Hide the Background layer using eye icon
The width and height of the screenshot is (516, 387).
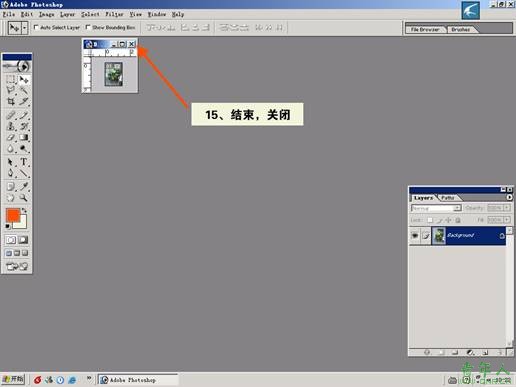(x=415, y=235)
